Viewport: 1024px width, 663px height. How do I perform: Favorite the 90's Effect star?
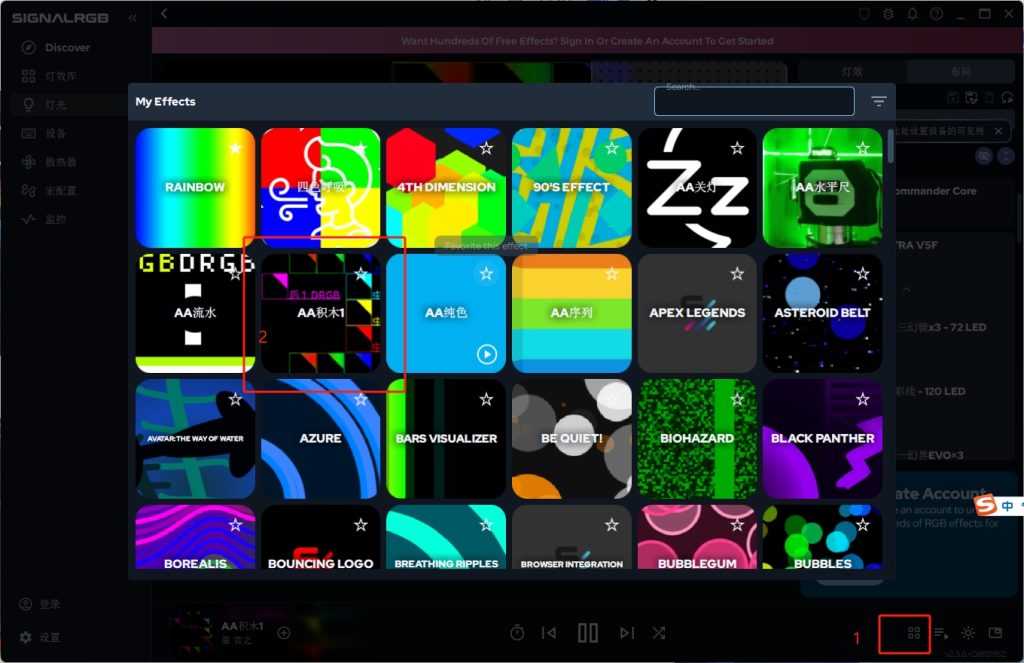point(611,148)
